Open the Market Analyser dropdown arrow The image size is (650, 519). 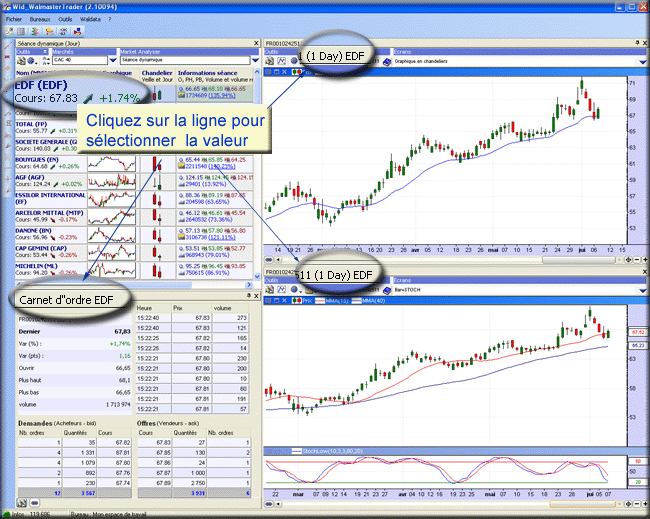click(255, 61)
